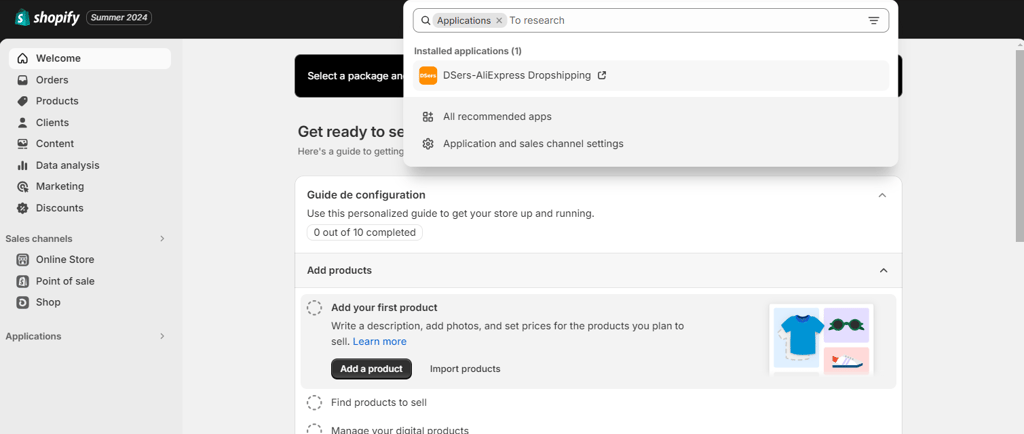Collapse the Guide de configuration card
The height and width of the screenshot is (434, 1024).
coord(882,195)
